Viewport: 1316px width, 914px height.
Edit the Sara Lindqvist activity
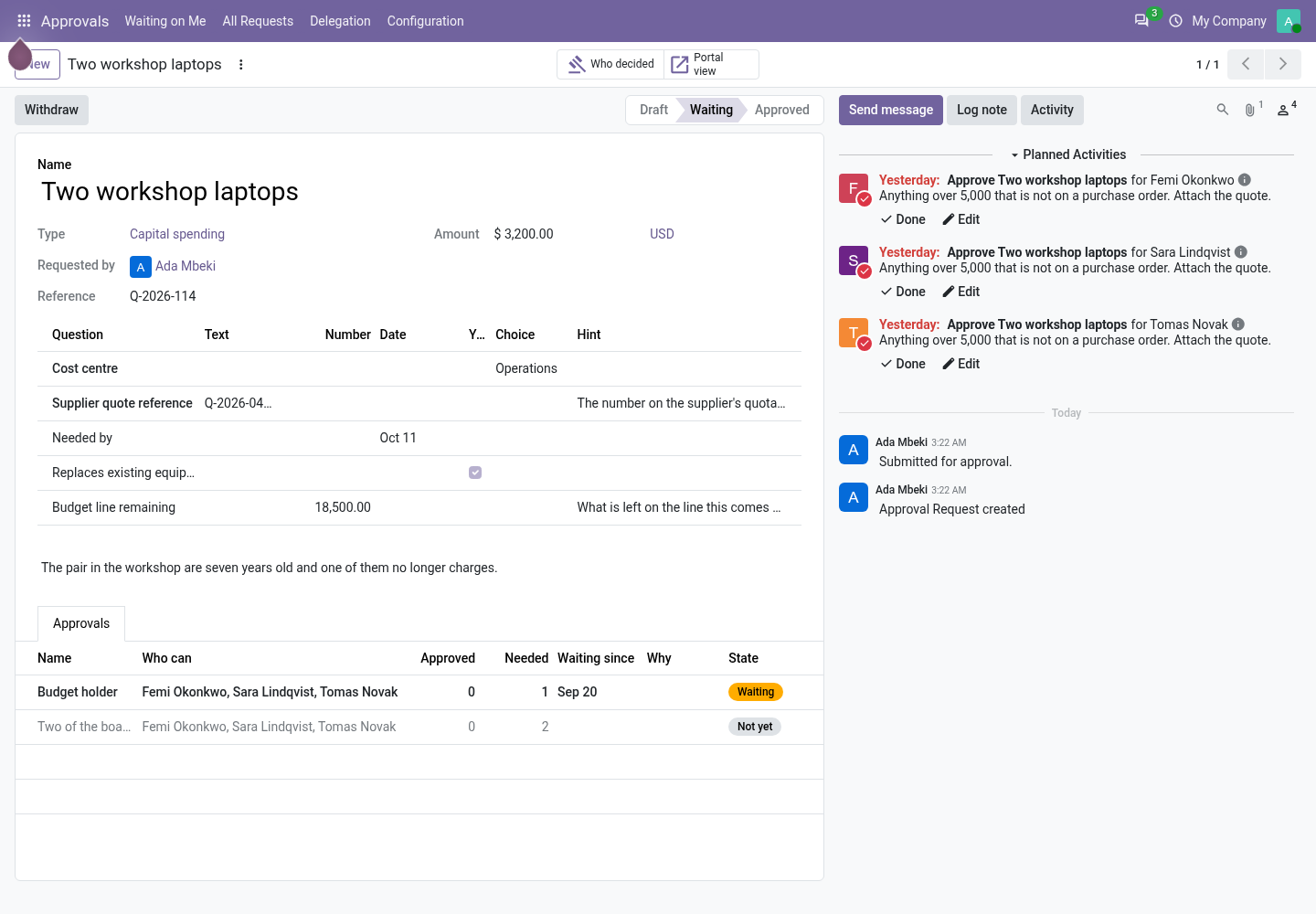[x=961, y=292]
